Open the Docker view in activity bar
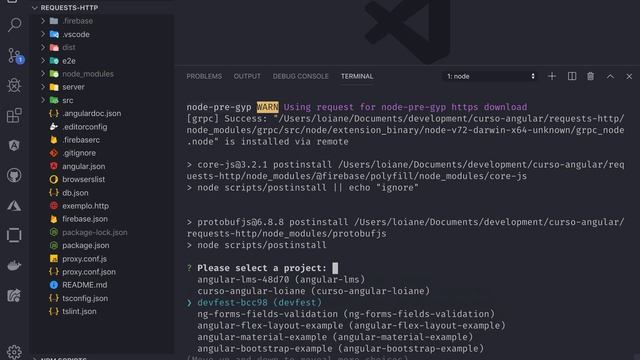The width and height of the screenshot is (640, 360). pyautogui.click(x=15, y=266)
